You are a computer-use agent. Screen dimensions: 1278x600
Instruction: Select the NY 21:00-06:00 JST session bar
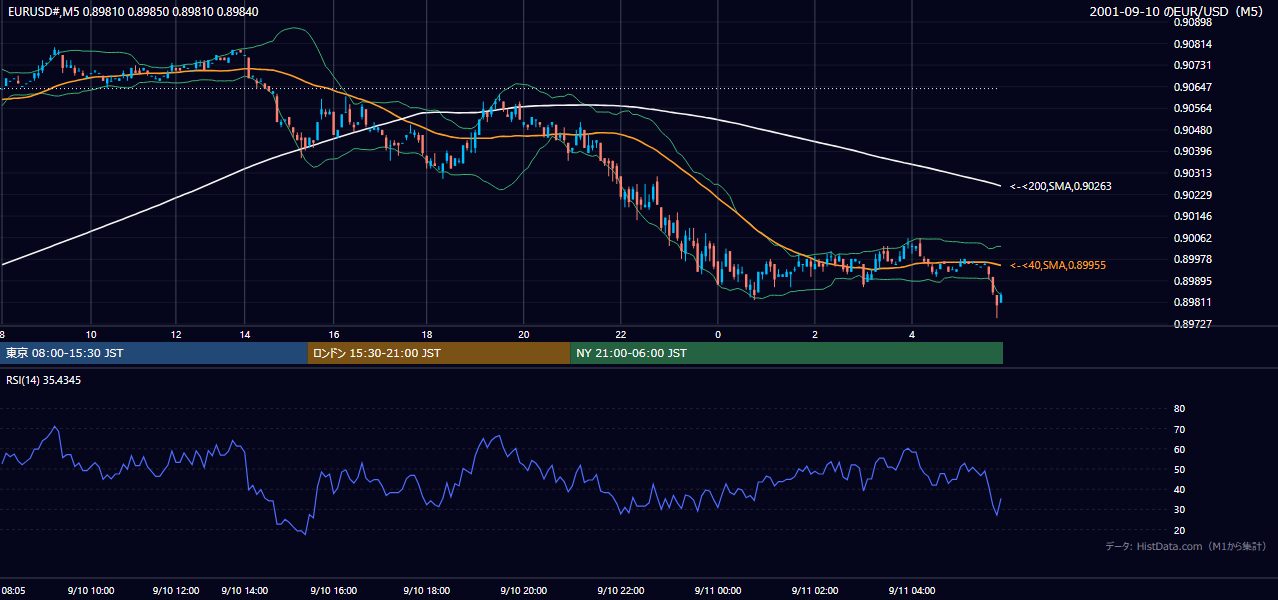click(x=786, y=353)
